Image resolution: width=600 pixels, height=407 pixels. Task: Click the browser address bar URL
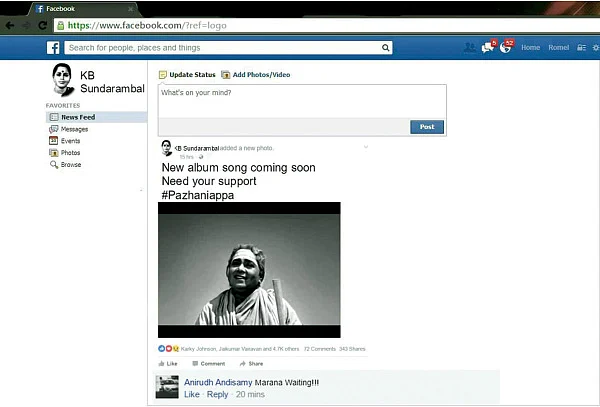[x=147, y=26]
